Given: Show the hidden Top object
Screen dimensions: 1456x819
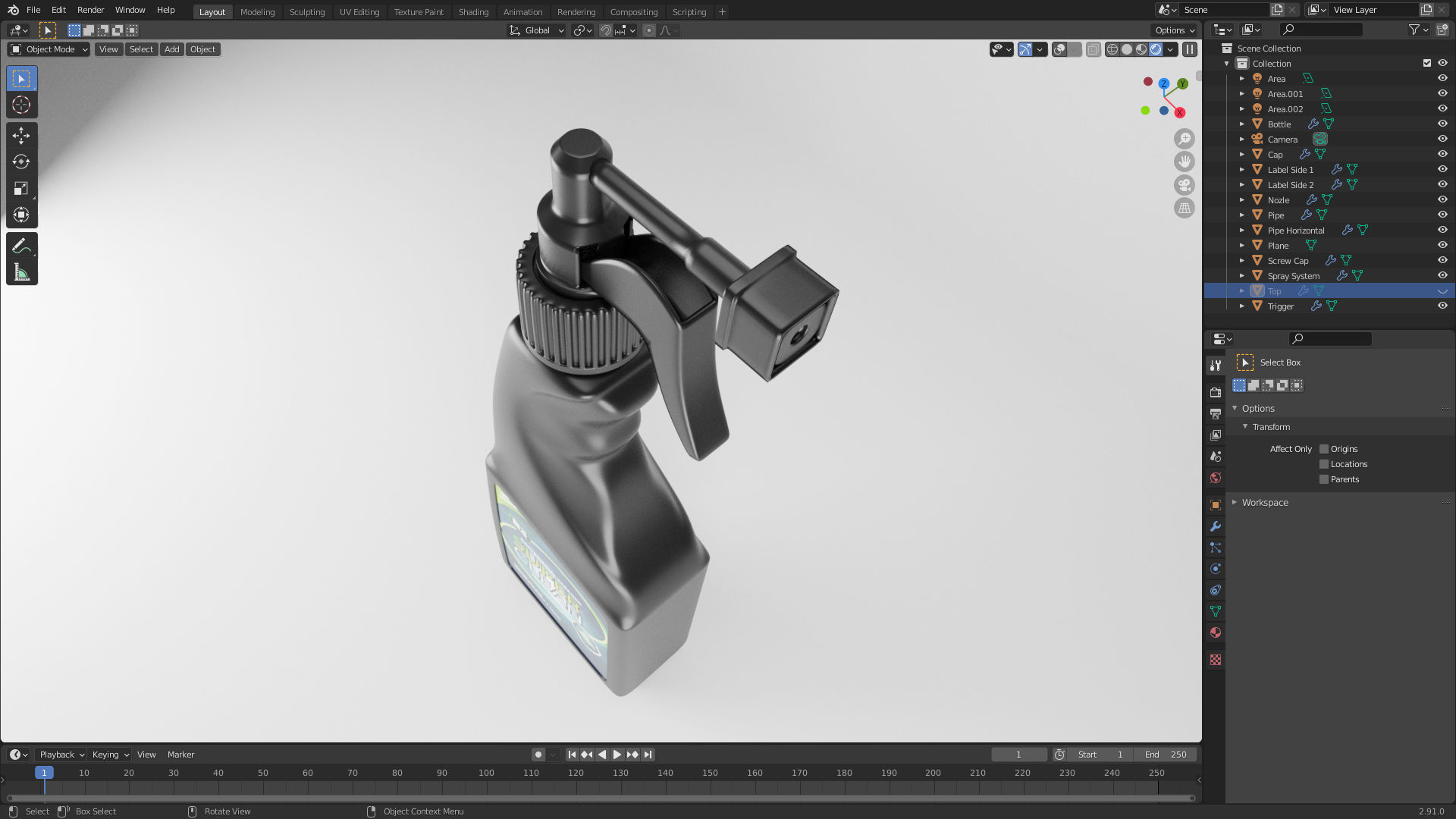Looking at the screenshot, I should (1442, 291).
